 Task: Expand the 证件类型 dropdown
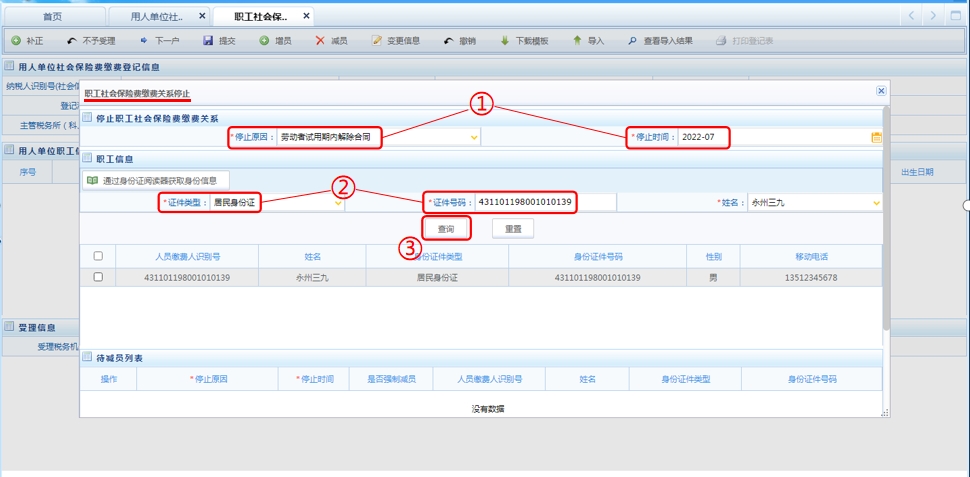click(338, 203)
